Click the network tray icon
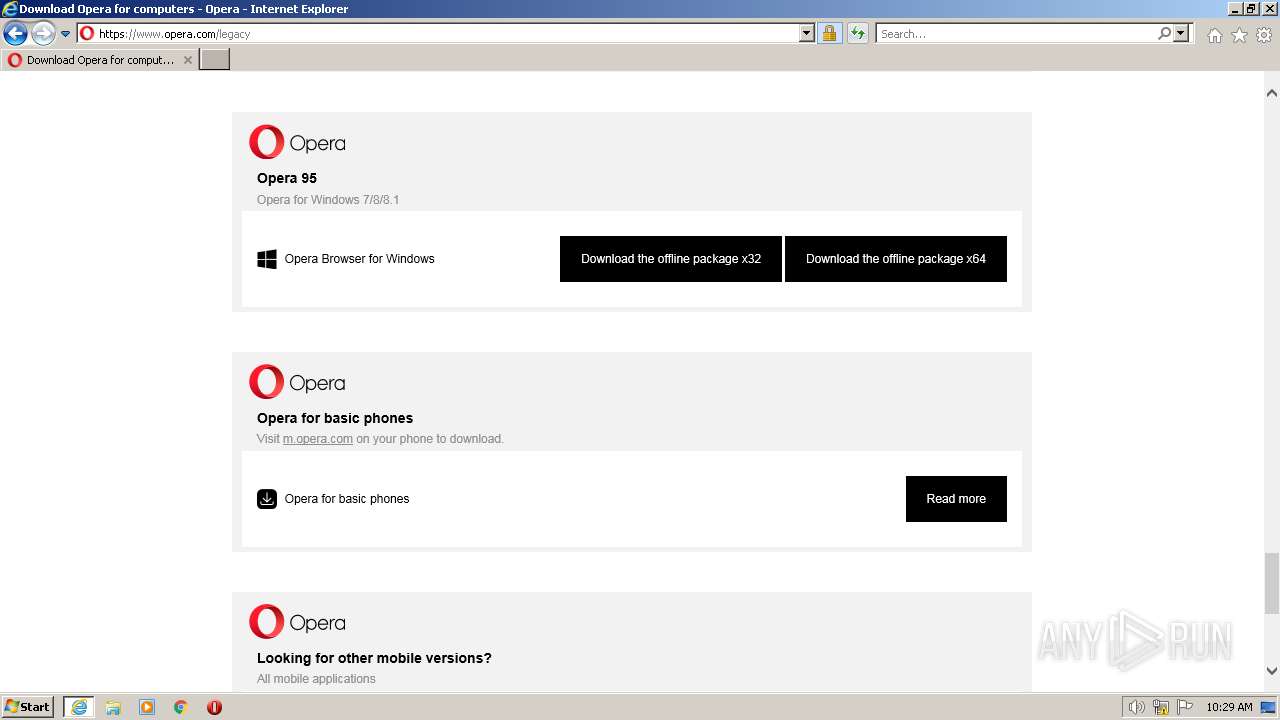1280x720 pixels. 1161,707
